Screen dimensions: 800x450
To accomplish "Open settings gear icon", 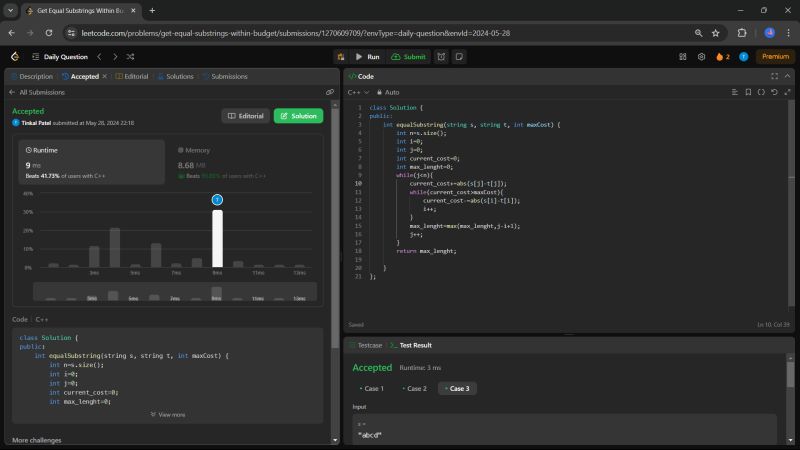I will (x=701, y=57).
